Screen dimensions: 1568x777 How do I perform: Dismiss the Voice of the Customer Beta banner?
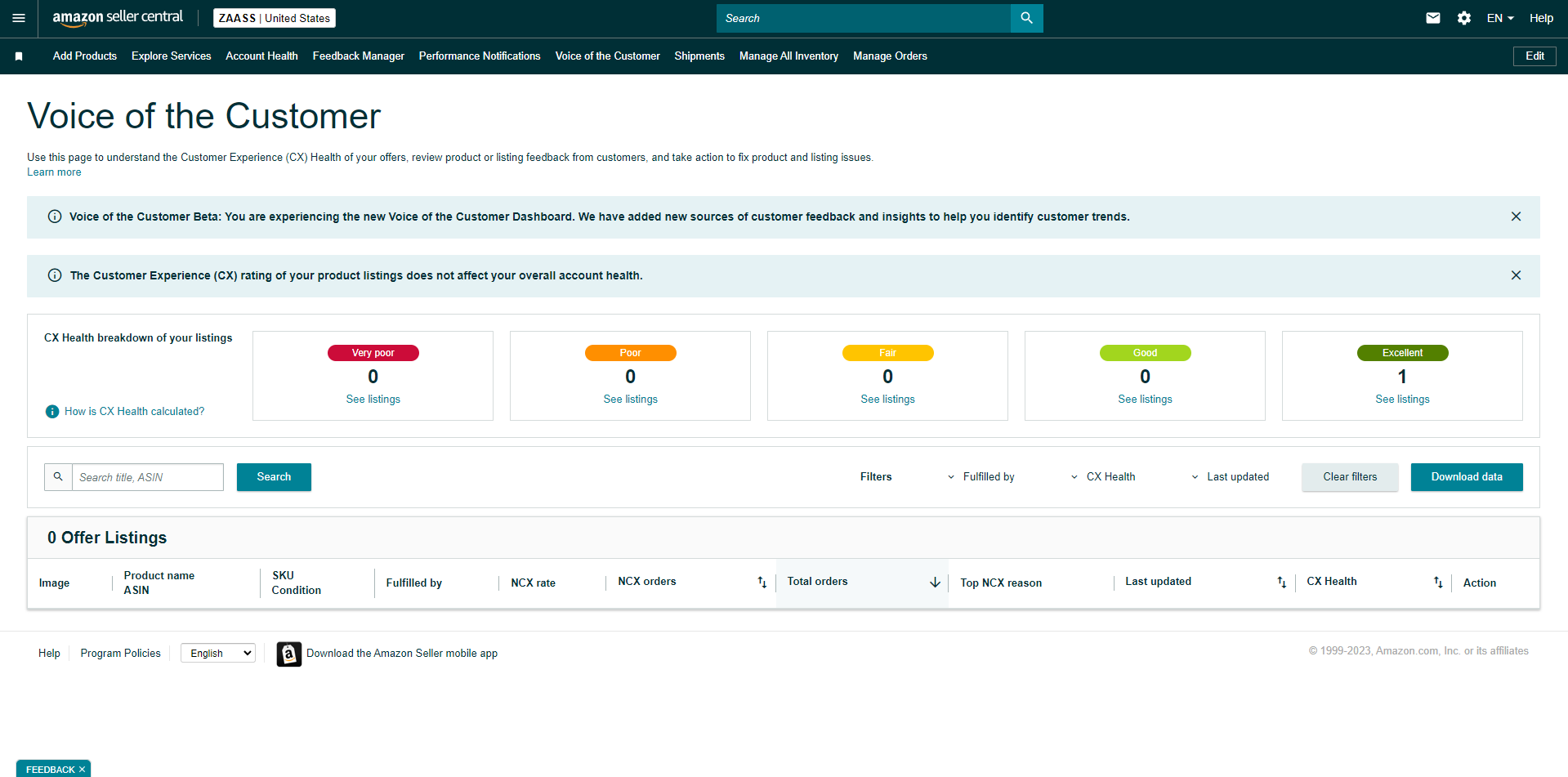[1516, 217]
